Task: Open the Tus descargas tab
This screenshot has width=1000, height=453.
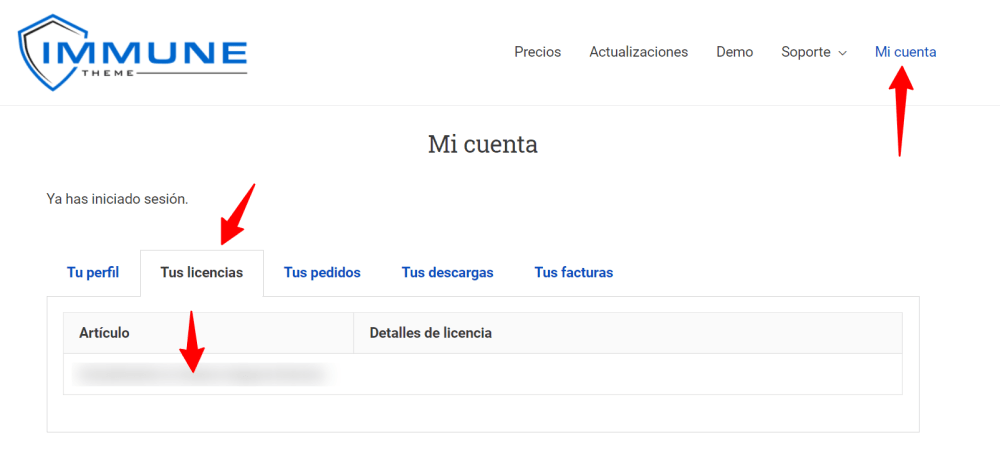Action: [x=447, y=272]
